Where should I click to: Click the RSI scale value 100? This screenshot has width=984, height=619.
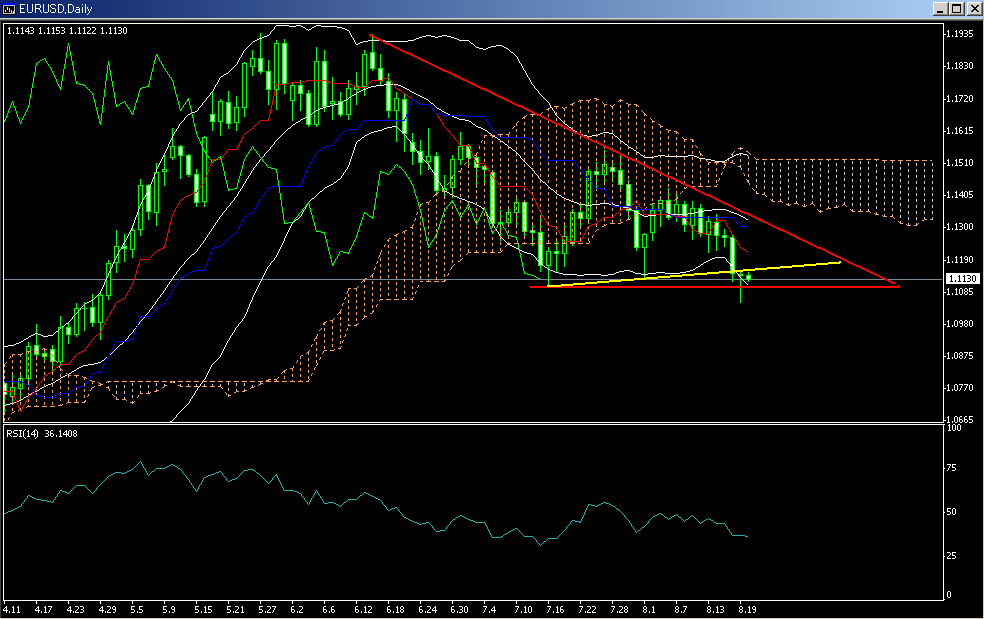(x=954, y=428)
